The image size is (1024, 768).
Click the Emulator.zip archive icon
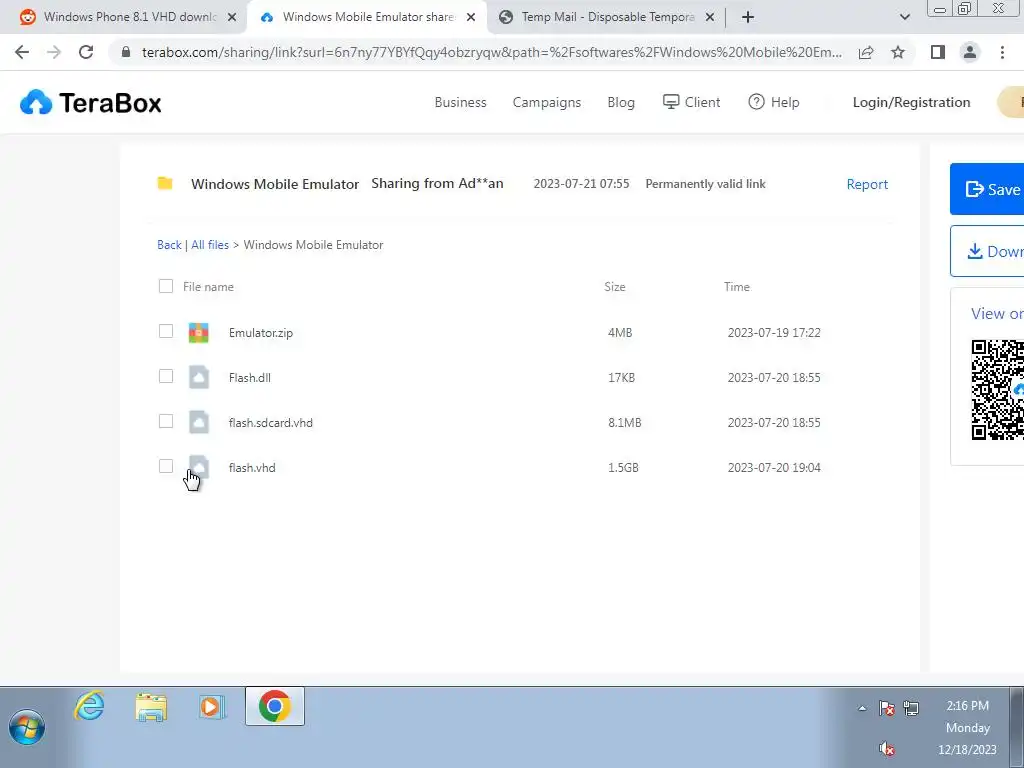(199, 332)
